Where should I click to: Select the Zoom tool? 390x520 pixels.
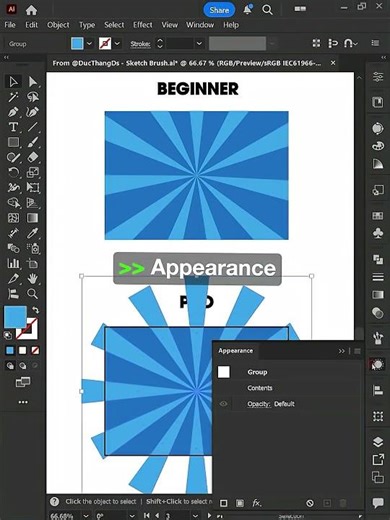33,294
